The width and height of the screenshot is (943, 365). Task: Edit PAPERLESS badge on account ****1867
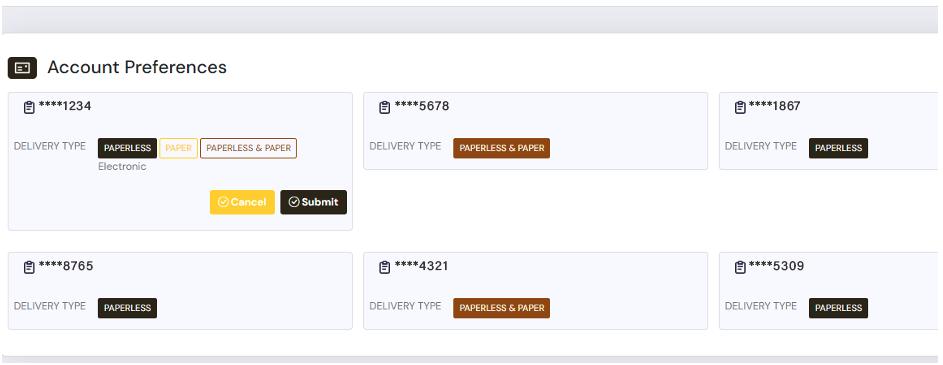[x=838, y=148]
